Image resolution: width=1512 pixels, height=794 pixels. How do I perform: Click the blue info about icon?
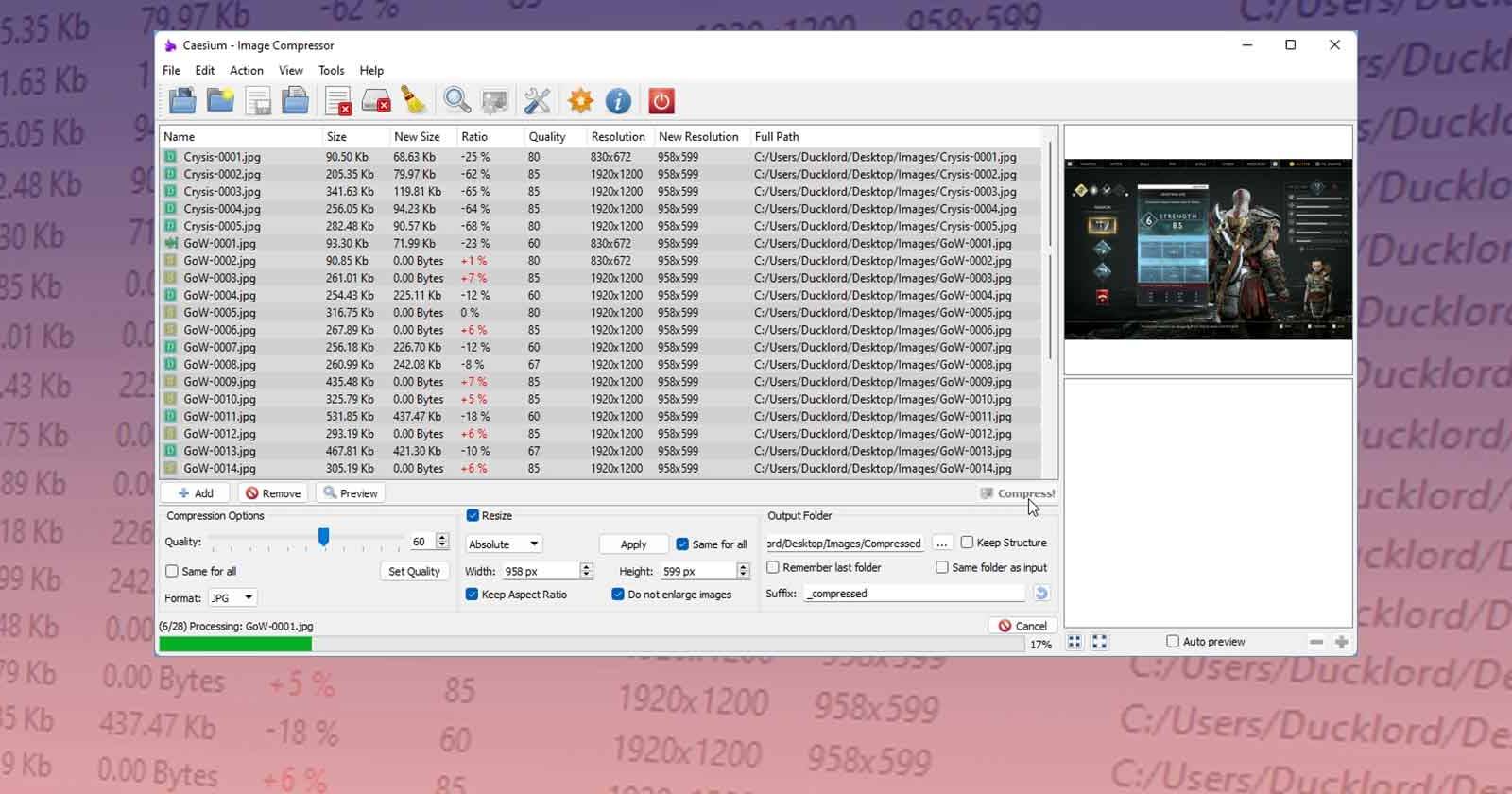618,100
